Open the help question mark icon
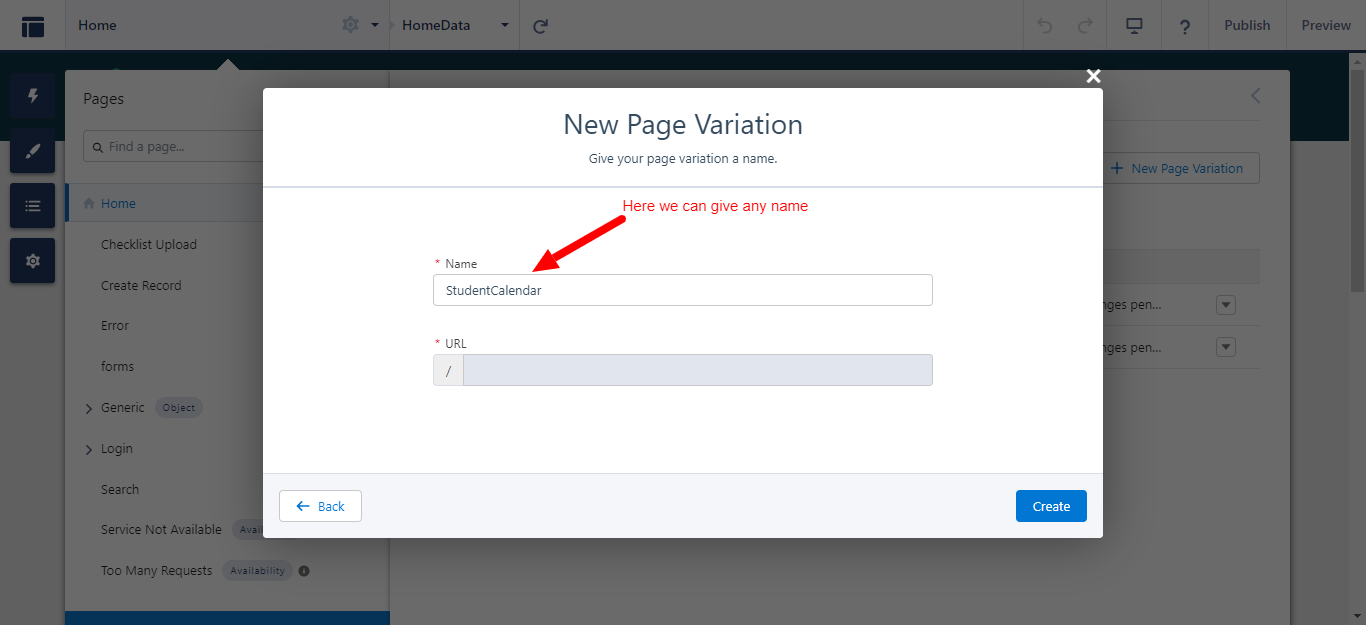The width and height of the screenshot is (1366, 625). (x=1184, y=26)
